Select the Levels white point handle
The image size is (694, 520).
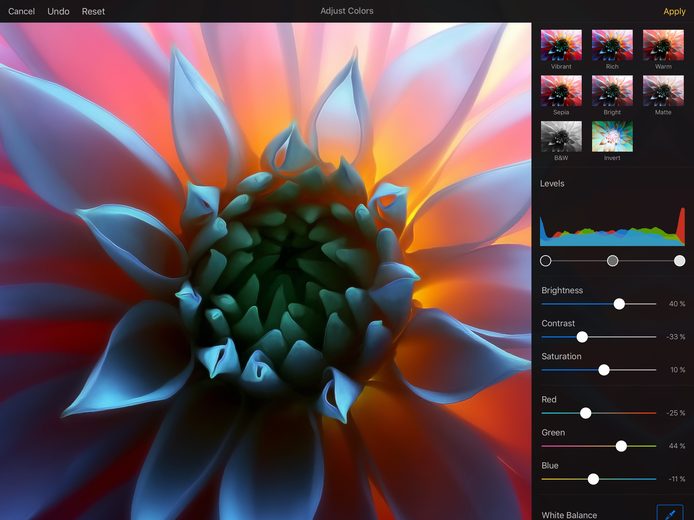coord(679,261)
